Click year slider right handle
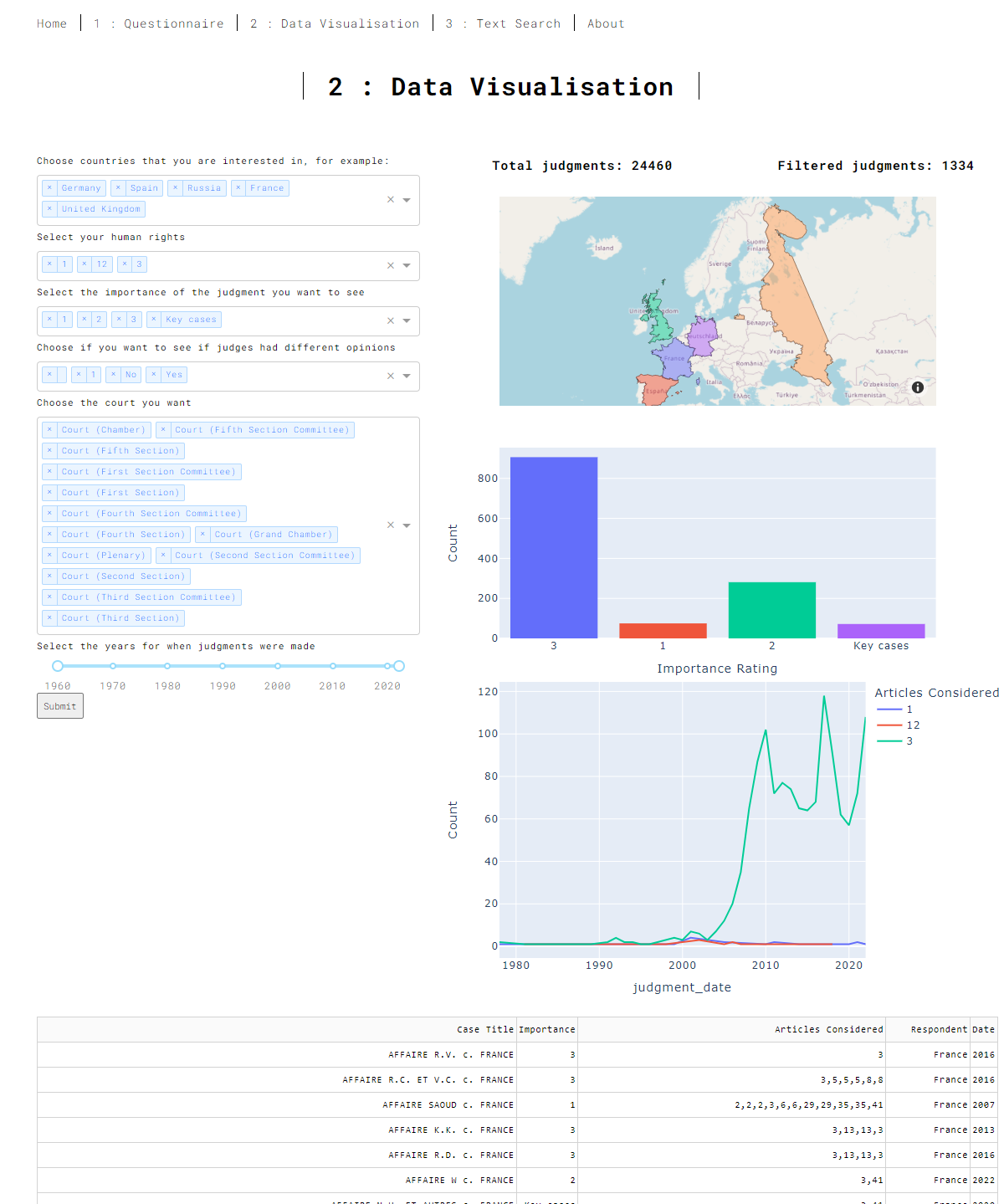This screenshot has width=1004, height=1204. tap(399, 666)
